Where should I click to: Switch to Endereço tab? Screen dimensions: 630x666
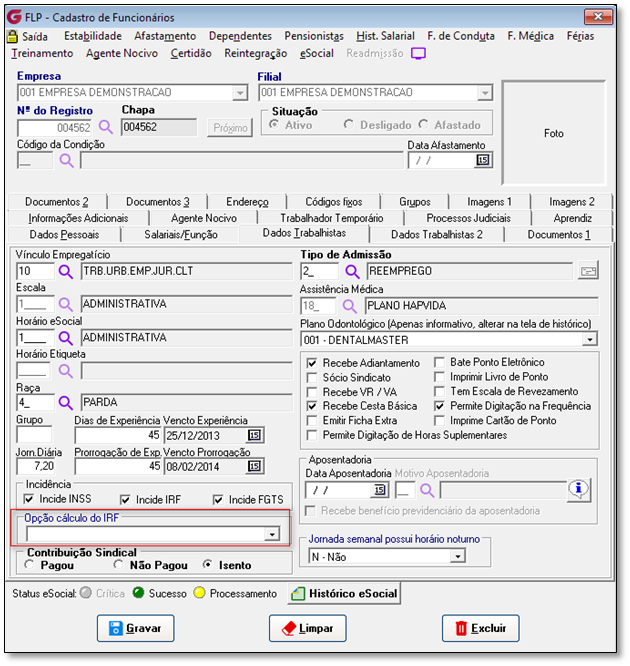(247, 202)
